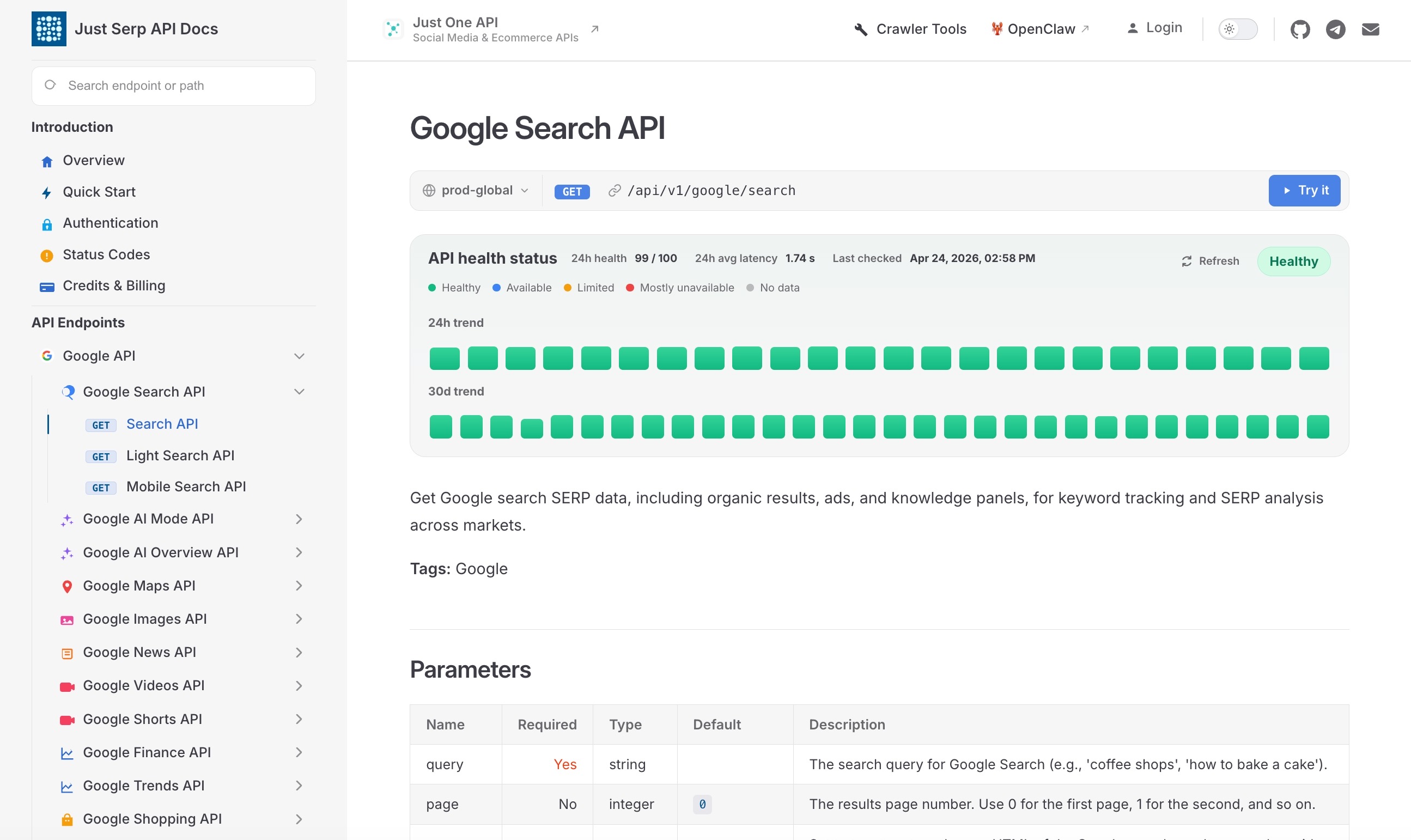Click the wrench icon beside Crawler Tools
The height and width of the screenshot is (840, 1411).
tap(861, 29)
